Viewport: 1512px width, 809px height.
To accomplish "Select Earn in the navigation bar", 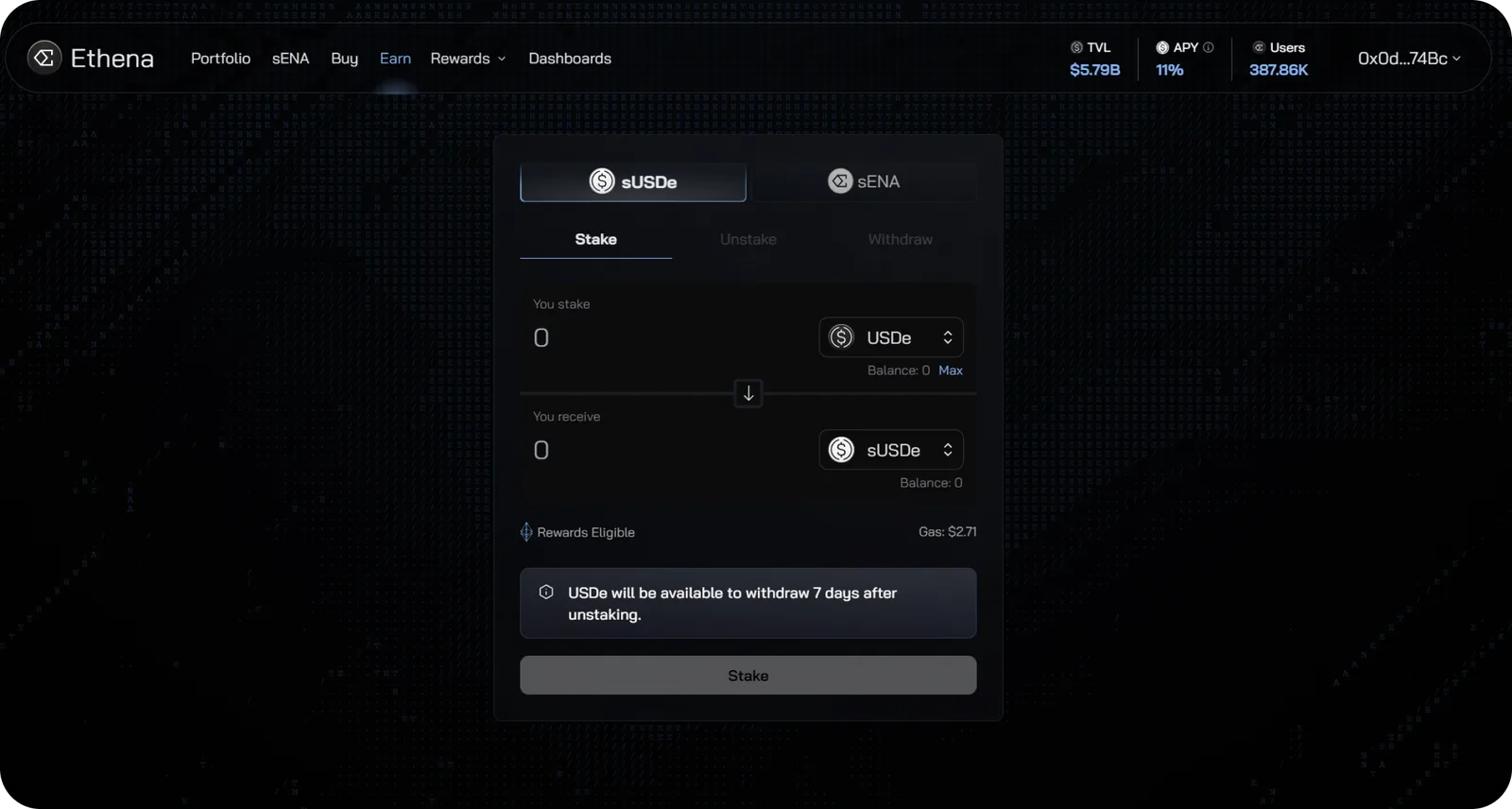I will click(395, 59).
